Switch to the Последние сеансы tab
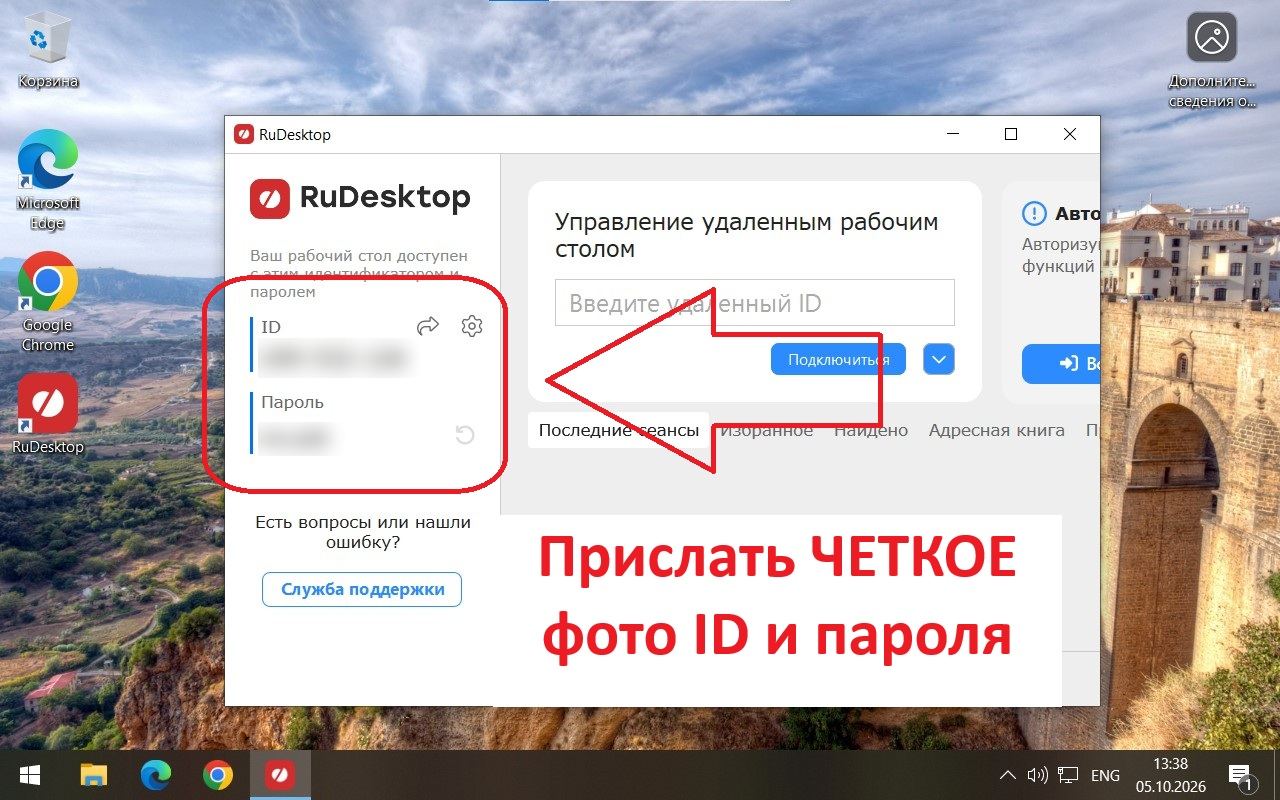Screen dimensions: 1280x800 point(619,430)
